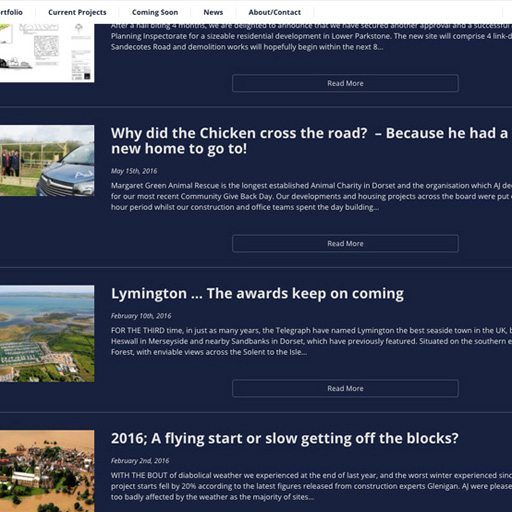The image size is (512, 512).
Task: Click Read More under the Lower Parkstone article
Action: tap(345, 83)
